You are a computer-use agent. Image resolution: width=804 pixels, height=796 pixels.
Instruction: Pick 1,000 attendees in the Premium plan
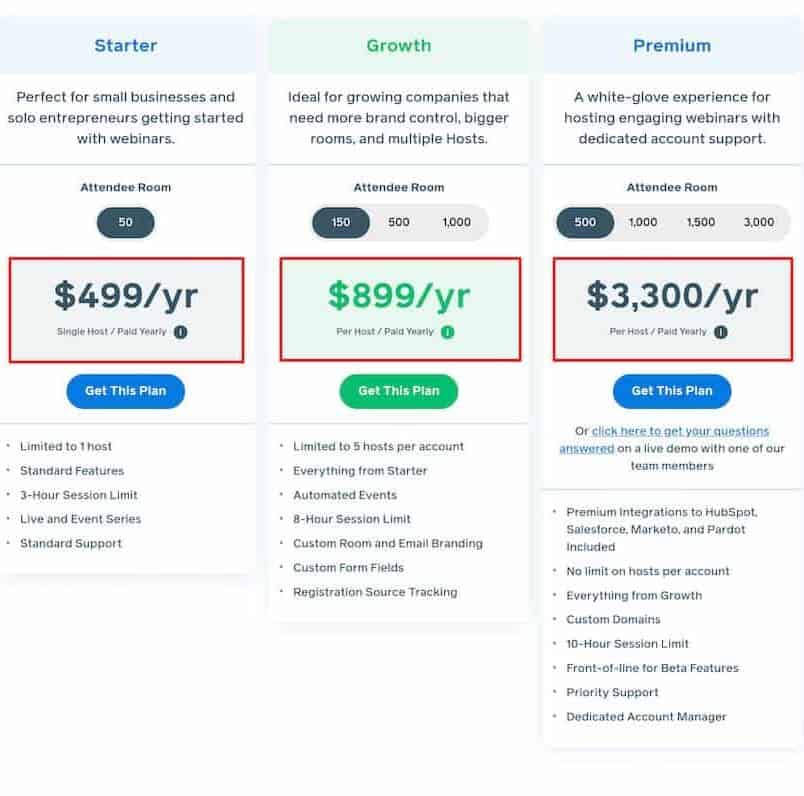click(643, 222)
